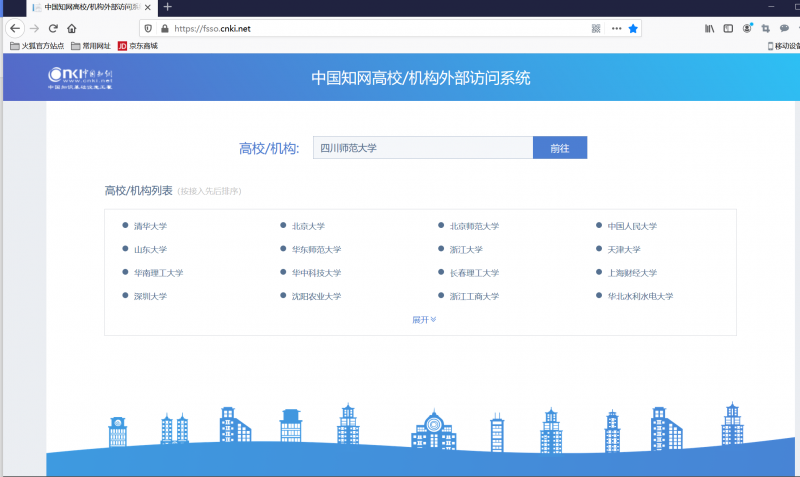Open the 常用网址 bookmarks folder
The width and height of the screenshot is (800, 477).
90,46
